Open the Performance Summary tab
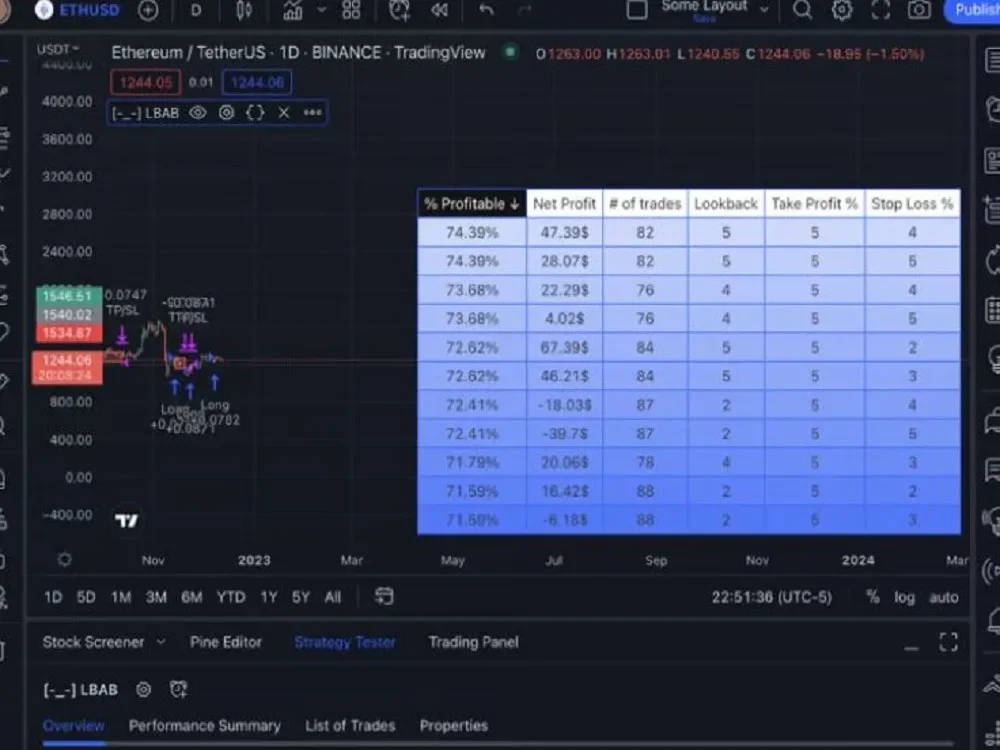Screen dimensions: 1000x750 point(205,726)
